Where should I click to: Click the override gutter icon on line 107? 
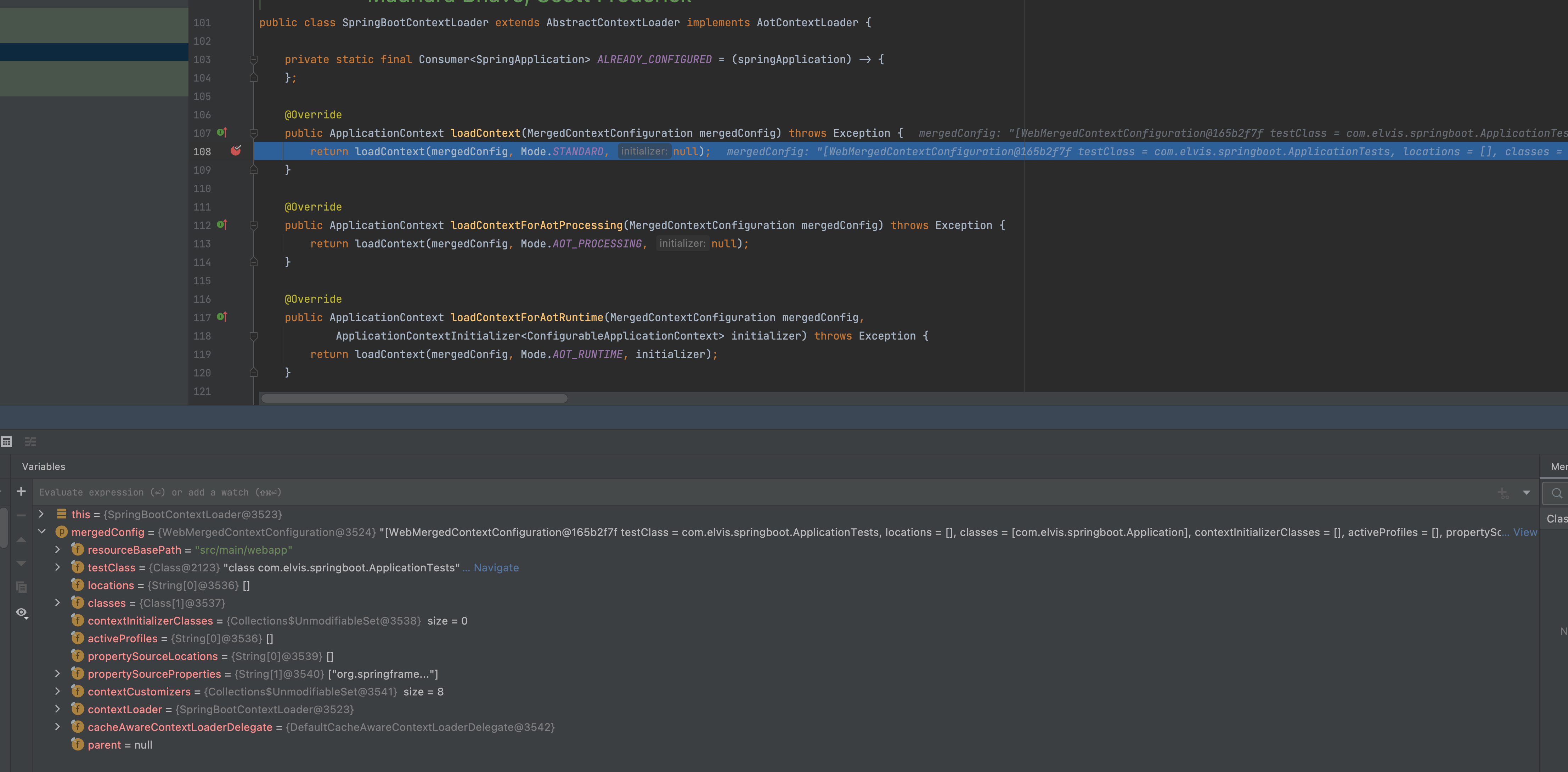pyautogui.click(x=222, y=132)
